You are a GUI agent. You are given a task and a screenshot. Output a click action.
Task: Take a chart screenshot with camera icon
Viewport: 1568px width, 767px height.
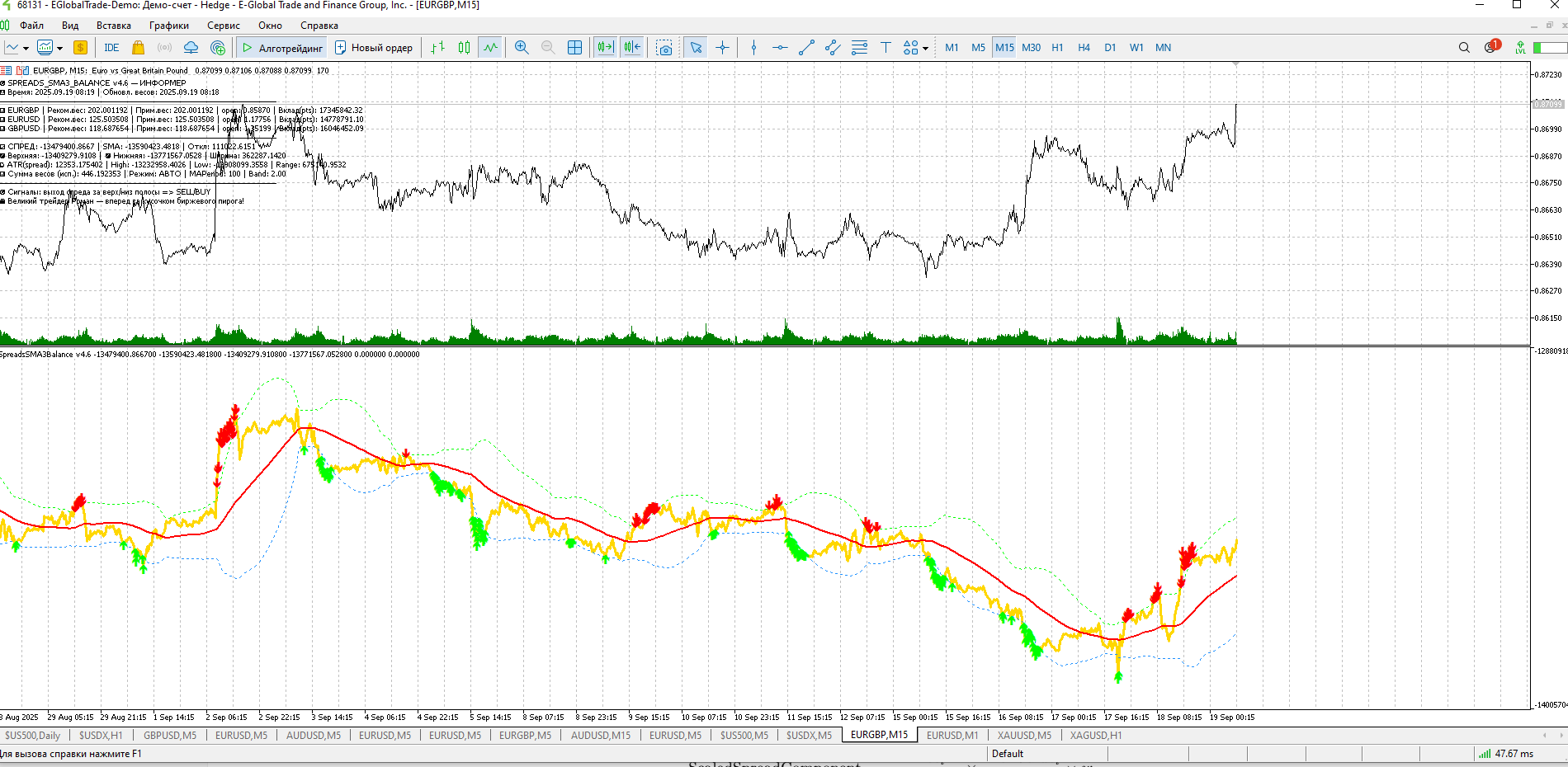(x=664, y=48)
